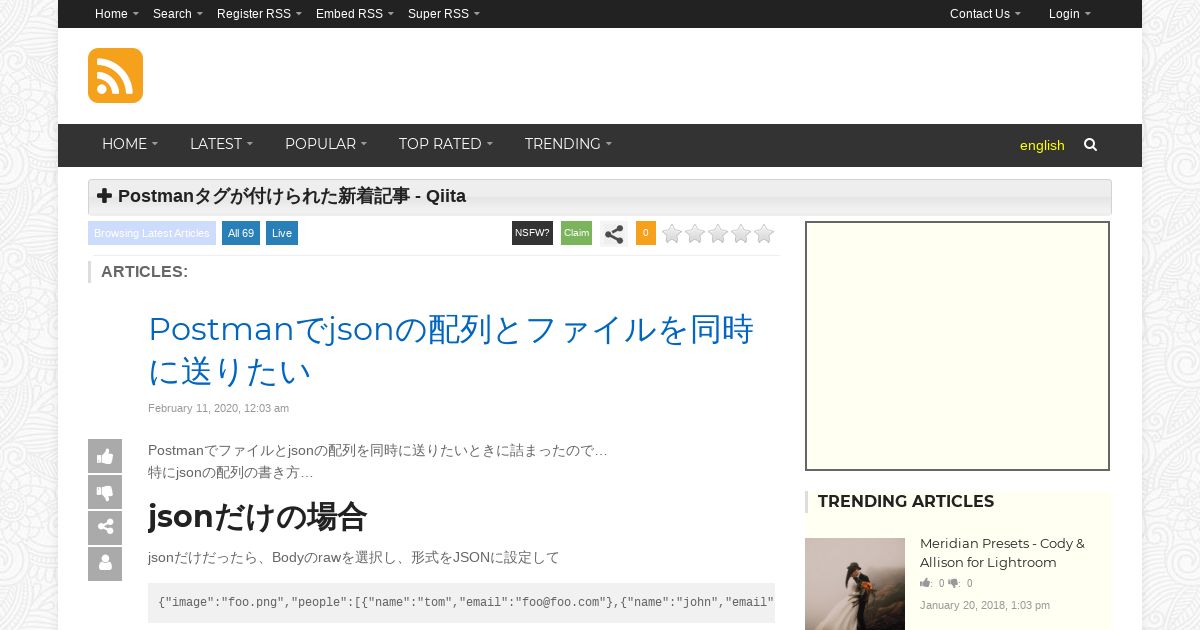
Task: Click the NSFW? button
Action: (x=532, y=233)
